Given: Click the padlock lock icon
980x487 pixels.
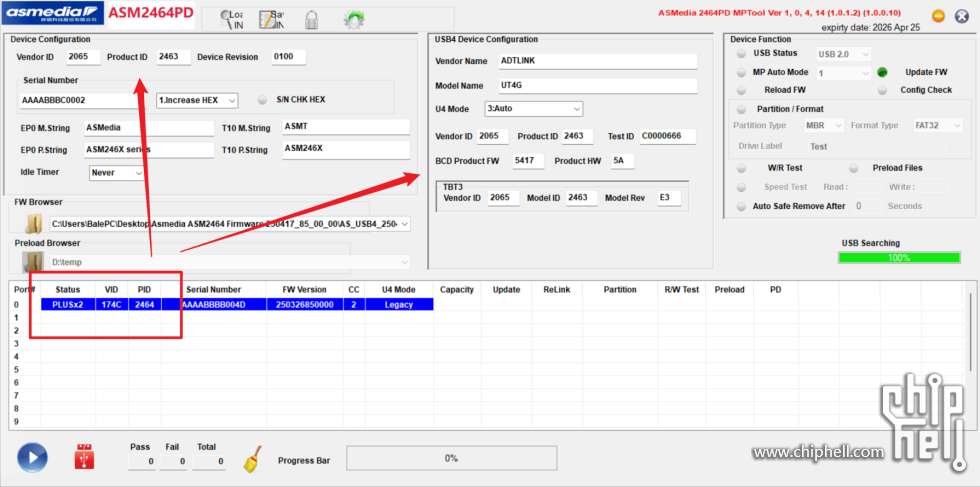Looking at the screenshot, I should click(x=312, y=19).
